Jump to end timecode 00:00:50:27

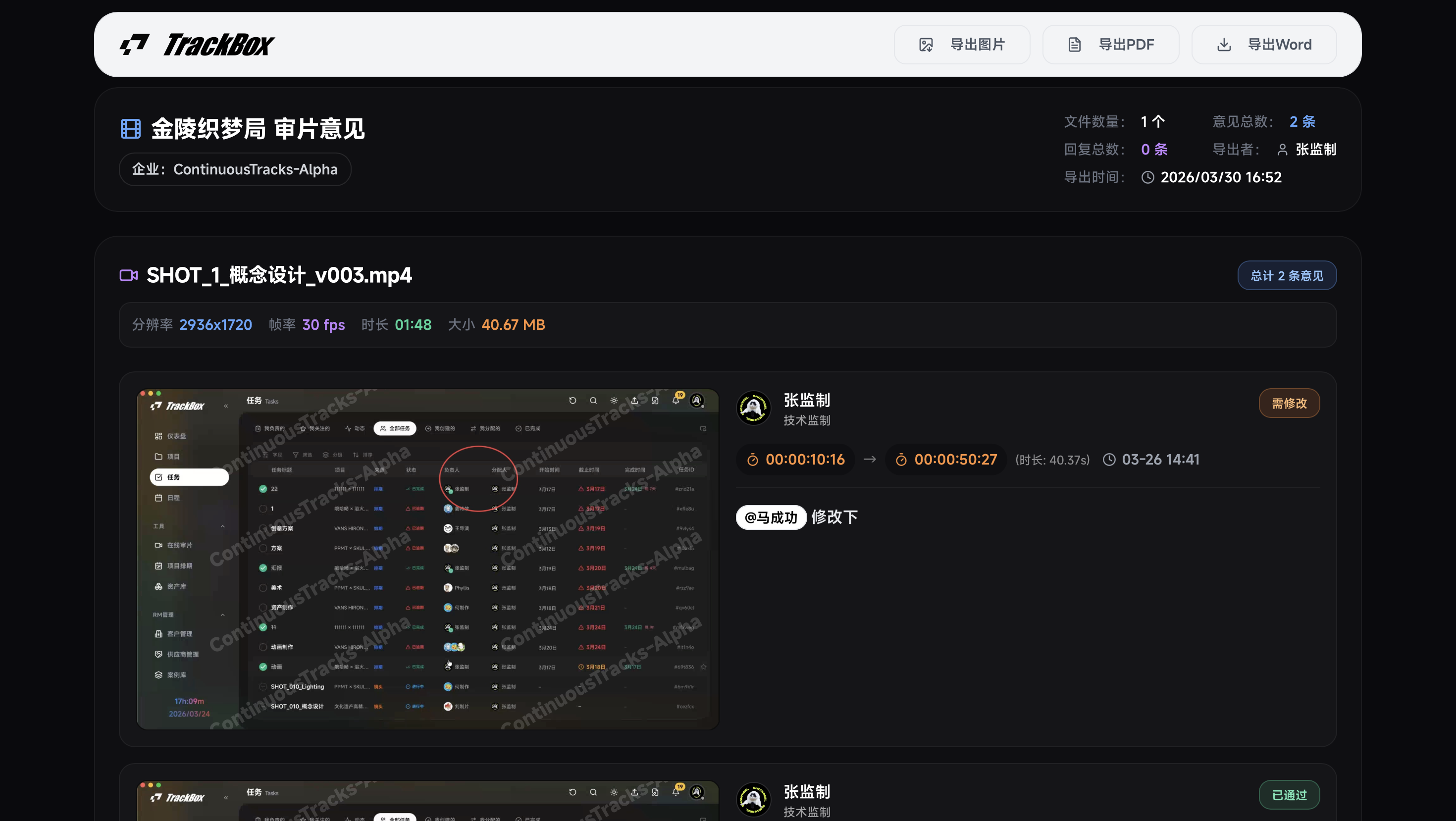point(945,460)
